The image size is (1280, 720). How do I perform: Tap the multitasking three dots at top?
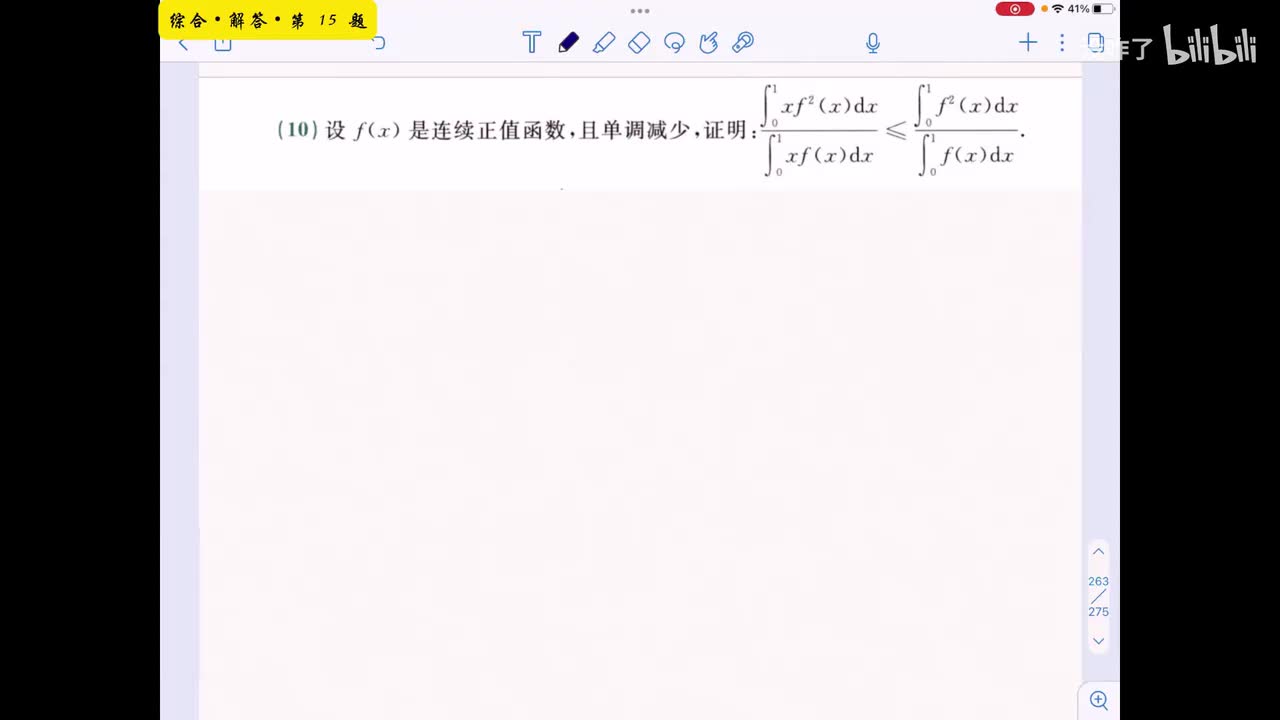[640, 11]
